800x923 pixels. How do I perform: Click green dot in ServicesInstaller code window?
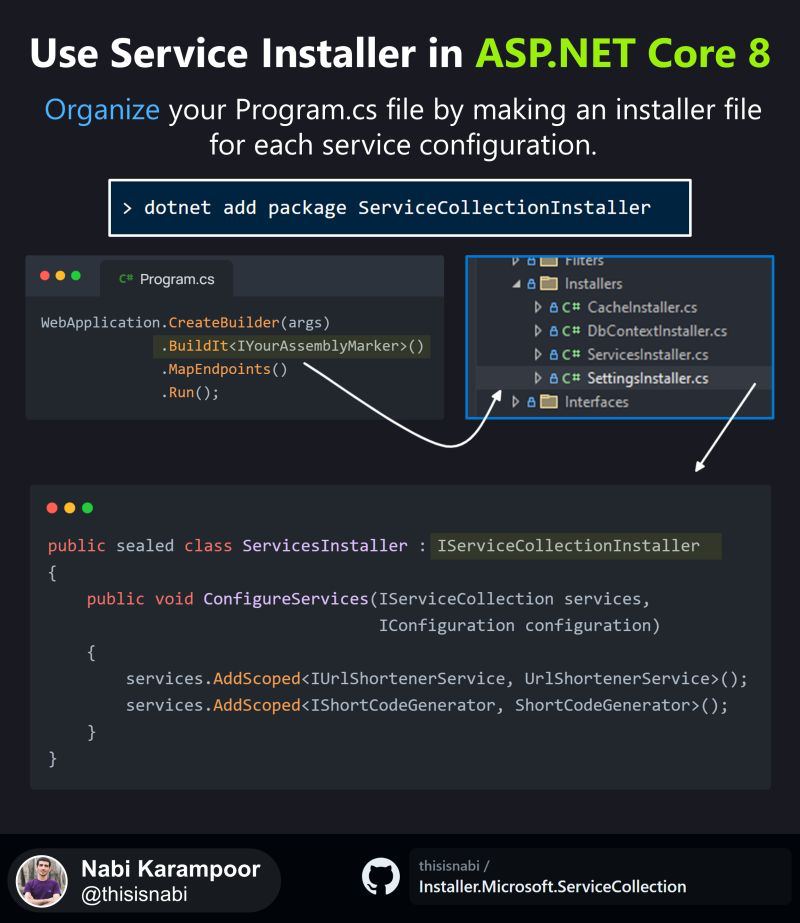88,508
